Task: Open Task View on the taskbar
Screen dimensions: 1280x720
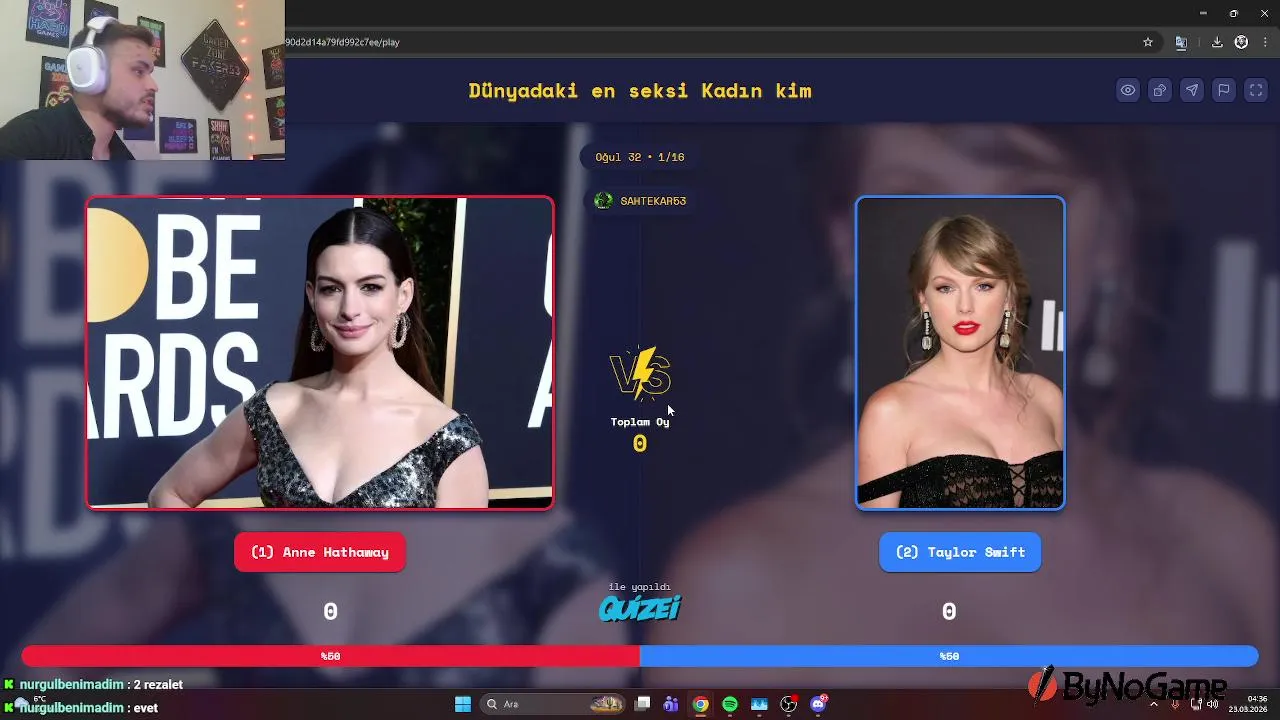Action: (643, 704)
